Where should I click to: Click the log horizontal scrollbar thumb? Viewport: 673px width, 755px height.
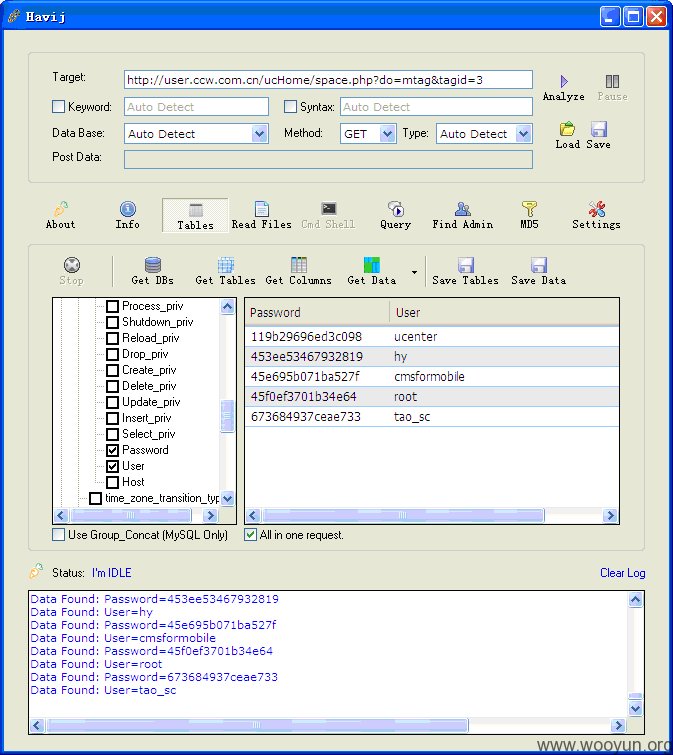pos(257,725)
